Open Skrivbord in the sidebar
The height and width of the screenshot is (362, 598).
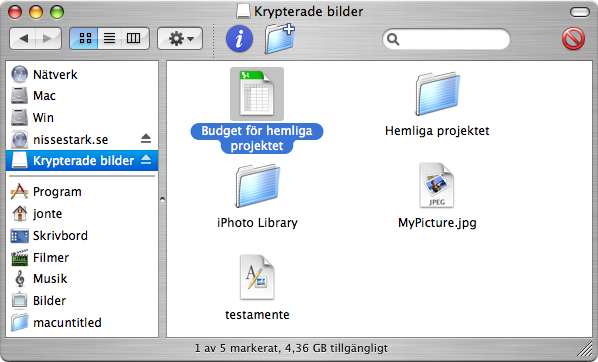point(82,236)
